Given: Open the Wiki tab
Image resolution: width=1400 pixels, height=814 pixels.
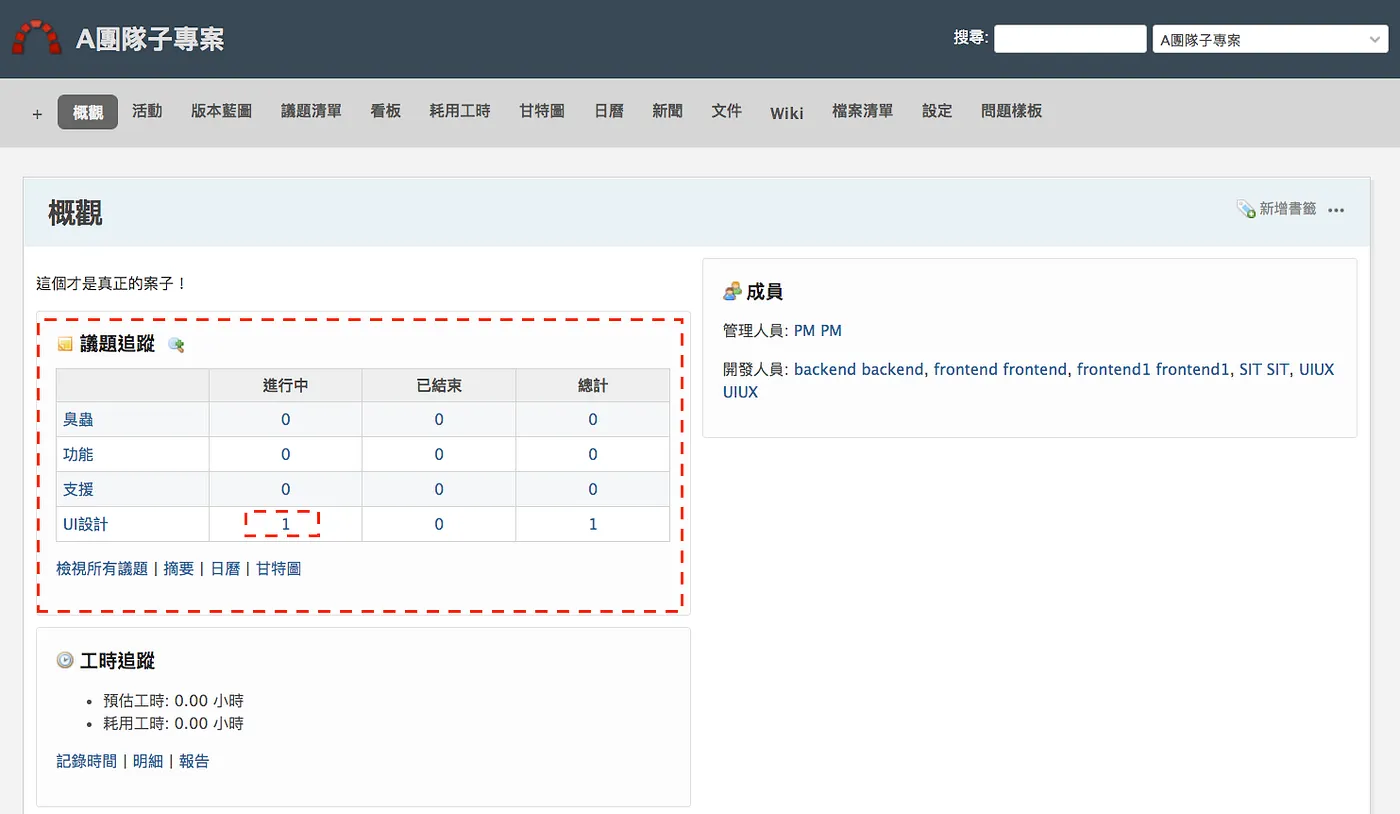Looking at the screenshot, I should coord(787,112).
